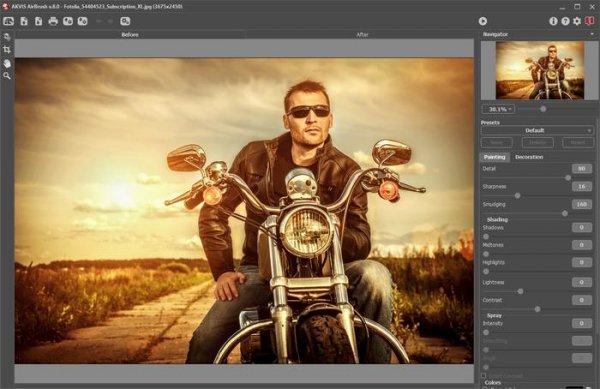Collapse the Navigator panel arrow
The width and height of the screenshot is (600, 389).
tap(592, 34)
